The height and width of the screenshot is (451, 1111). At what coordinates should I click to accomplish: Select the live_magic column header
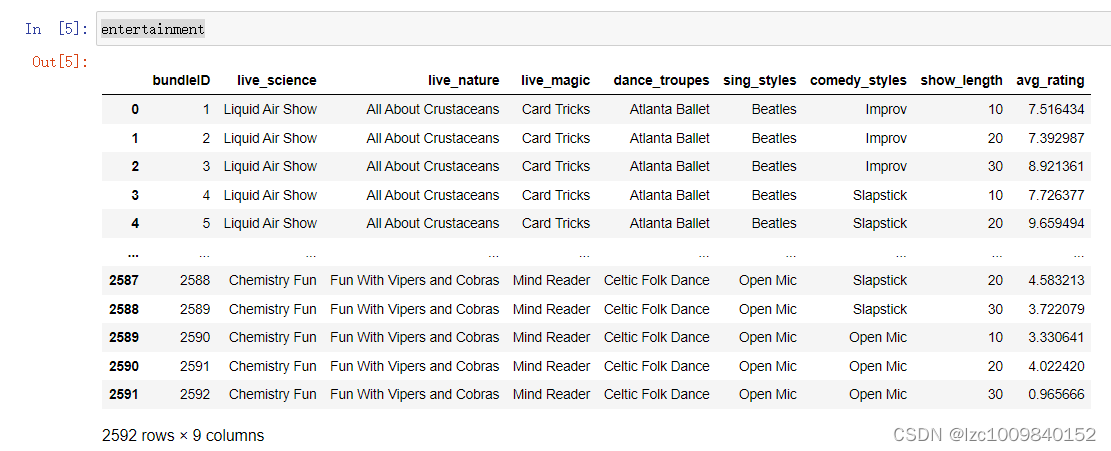coord(555,81)
